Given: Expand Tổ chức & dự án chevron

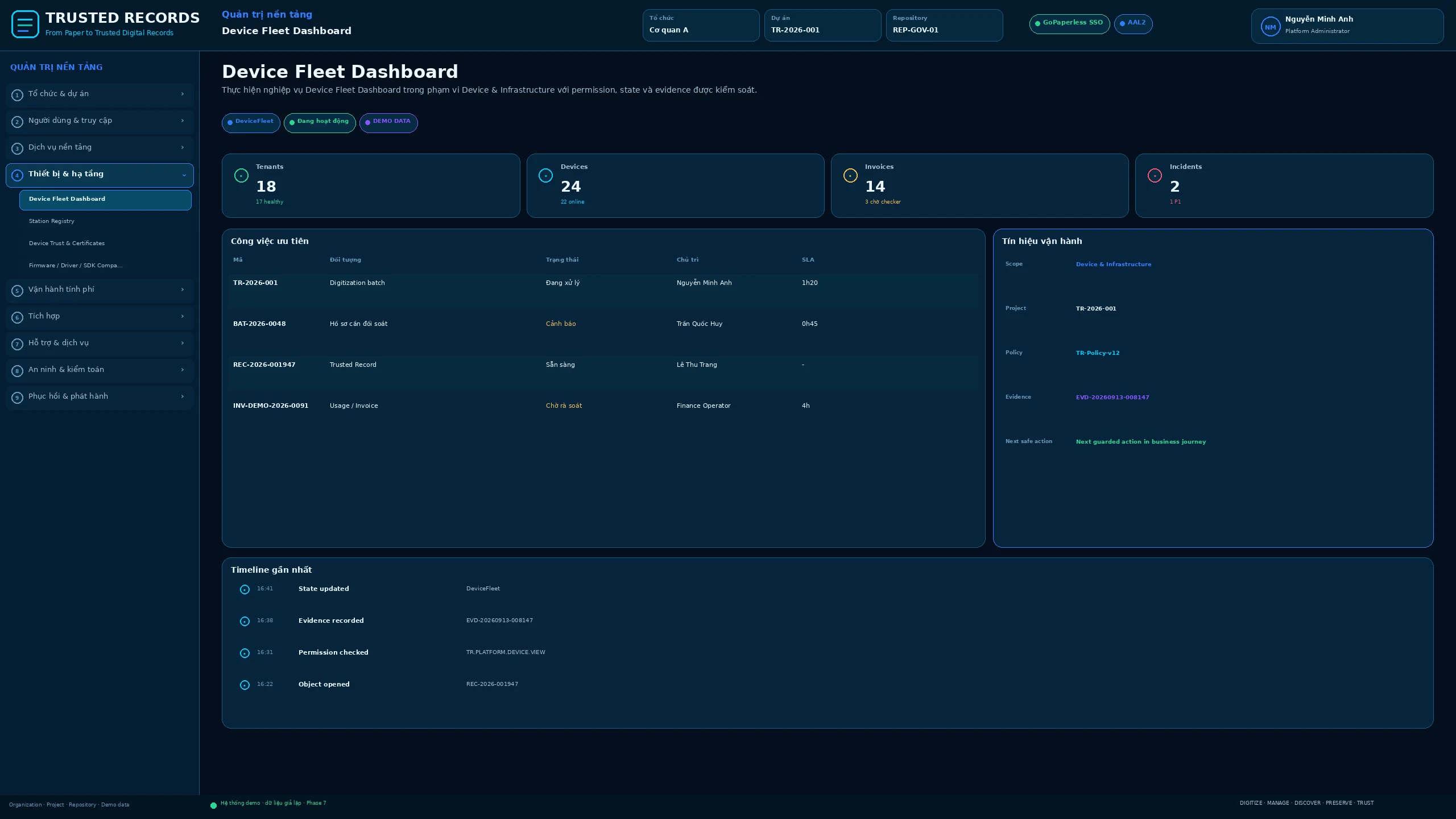Looking at the screenshot, I should 183,94.
